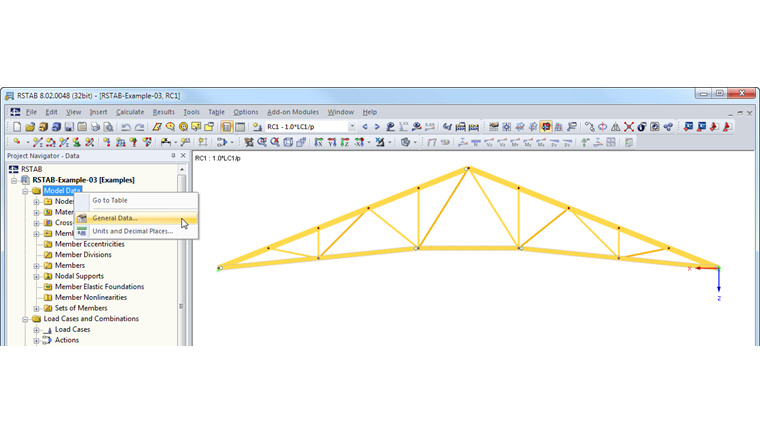Image resolution: width=760 pixels, height=433 pixels.
Task: Click the View in Z direction icon
Action: click(345, 142)
